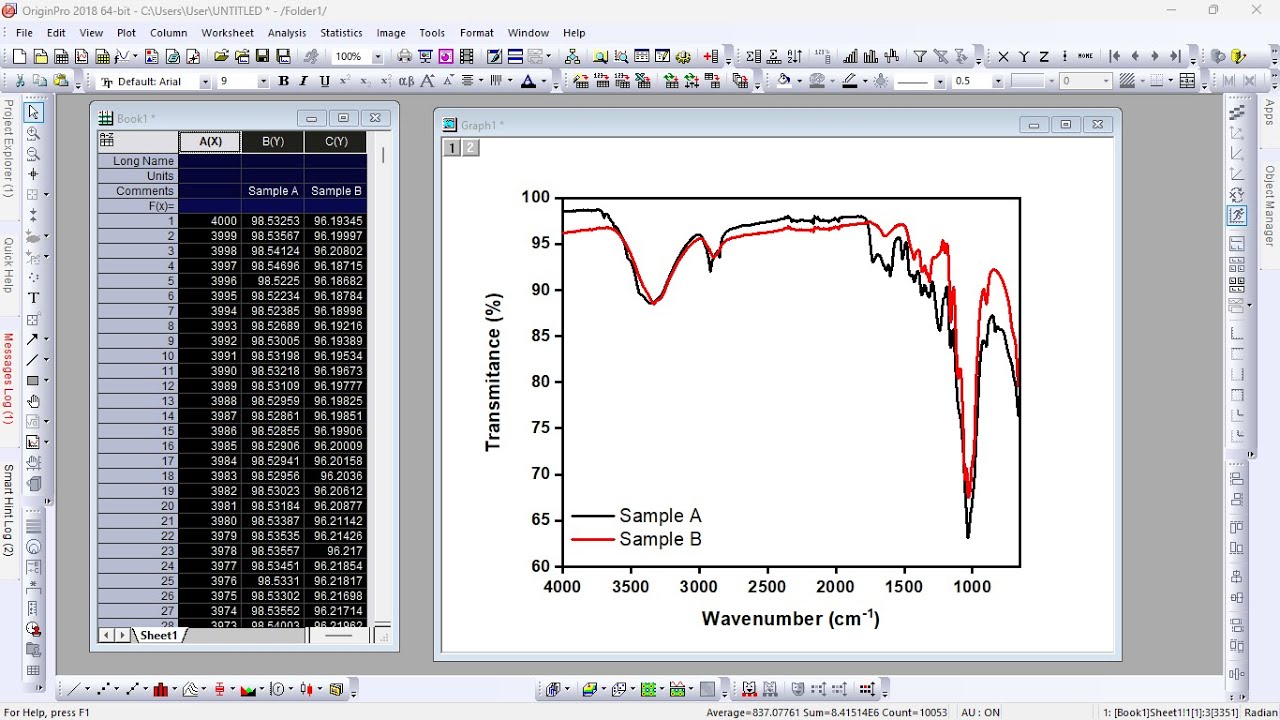Expand the font color dropdown arrow

(545, 82)
